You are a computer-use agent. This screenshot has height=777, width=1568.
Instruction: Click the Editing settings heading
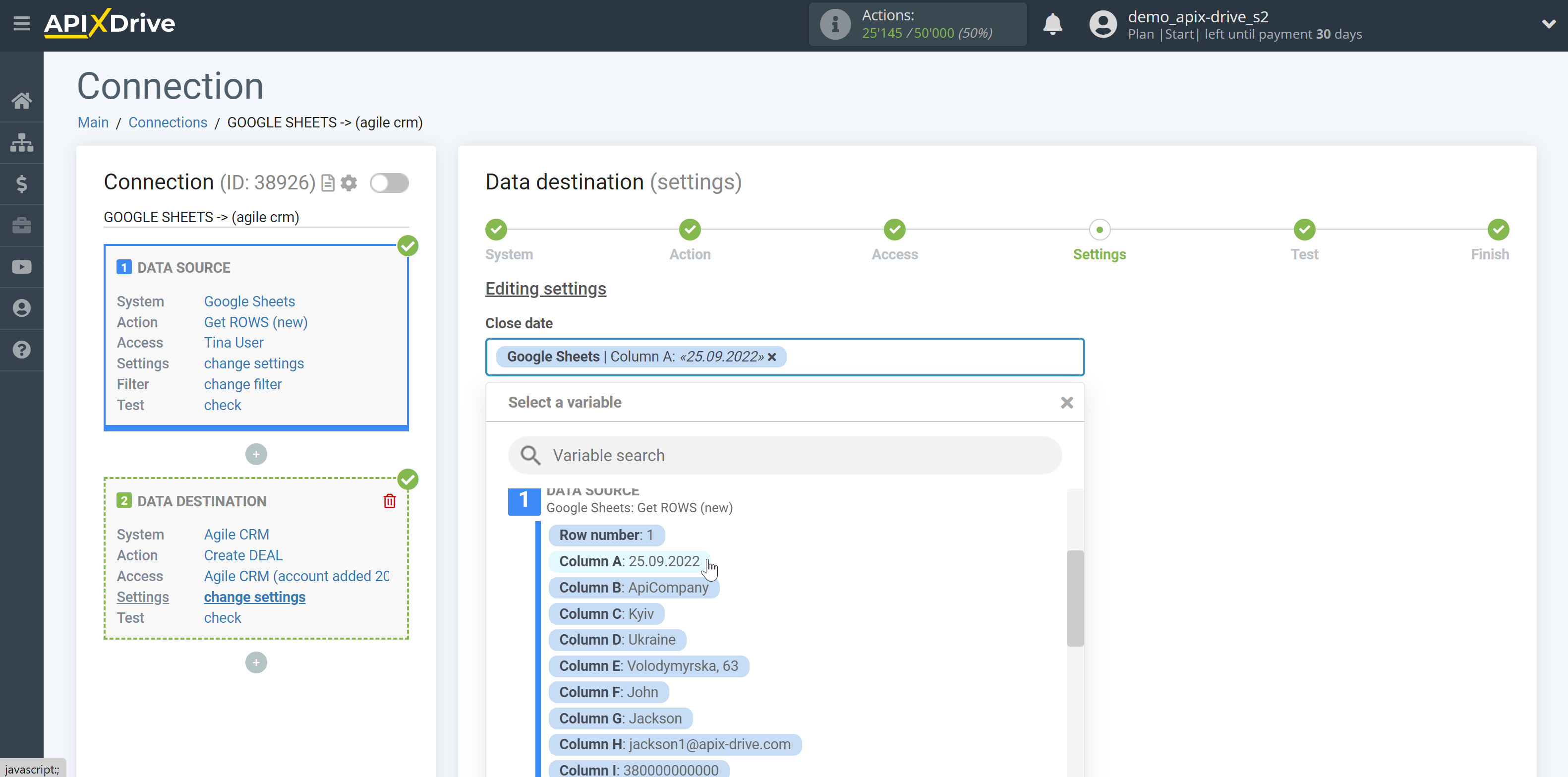(x=545, y=289)
